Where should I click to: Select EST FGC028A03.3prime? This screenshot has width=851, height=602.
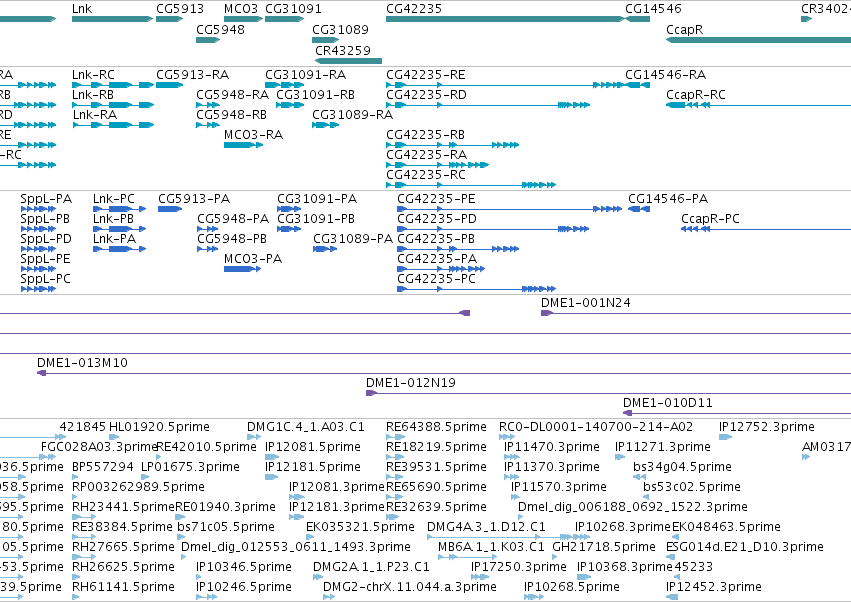[x=99, y=447]
